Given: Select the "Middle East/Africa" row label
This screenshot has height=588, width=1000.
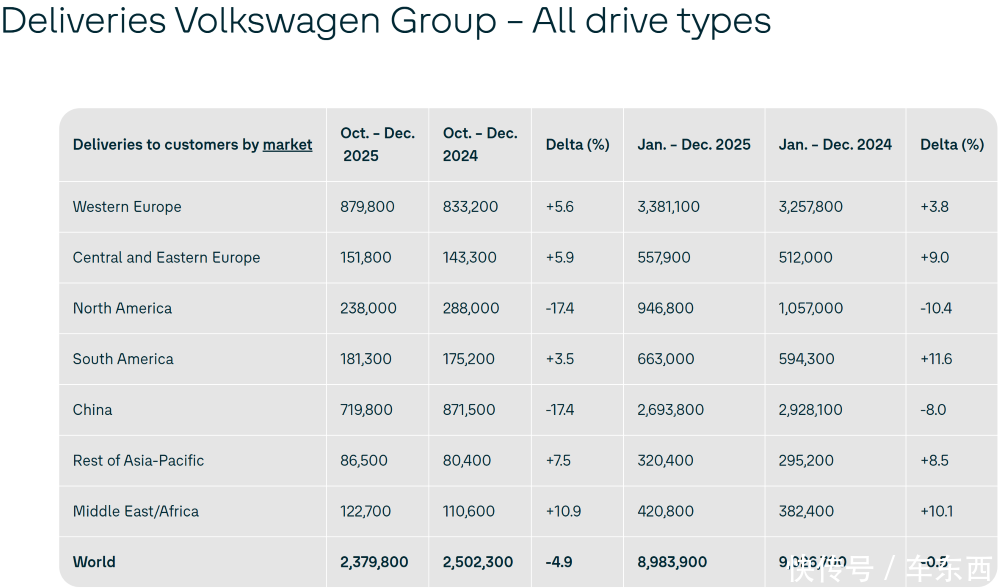Looking at the screenshot, I should tap(135, 512).
